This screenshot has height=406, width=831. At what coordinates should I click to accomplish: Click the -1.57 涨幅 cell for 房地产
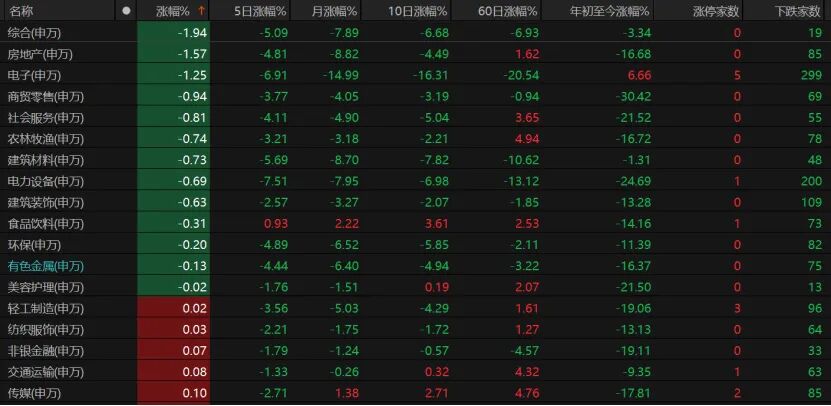(173, 54)
